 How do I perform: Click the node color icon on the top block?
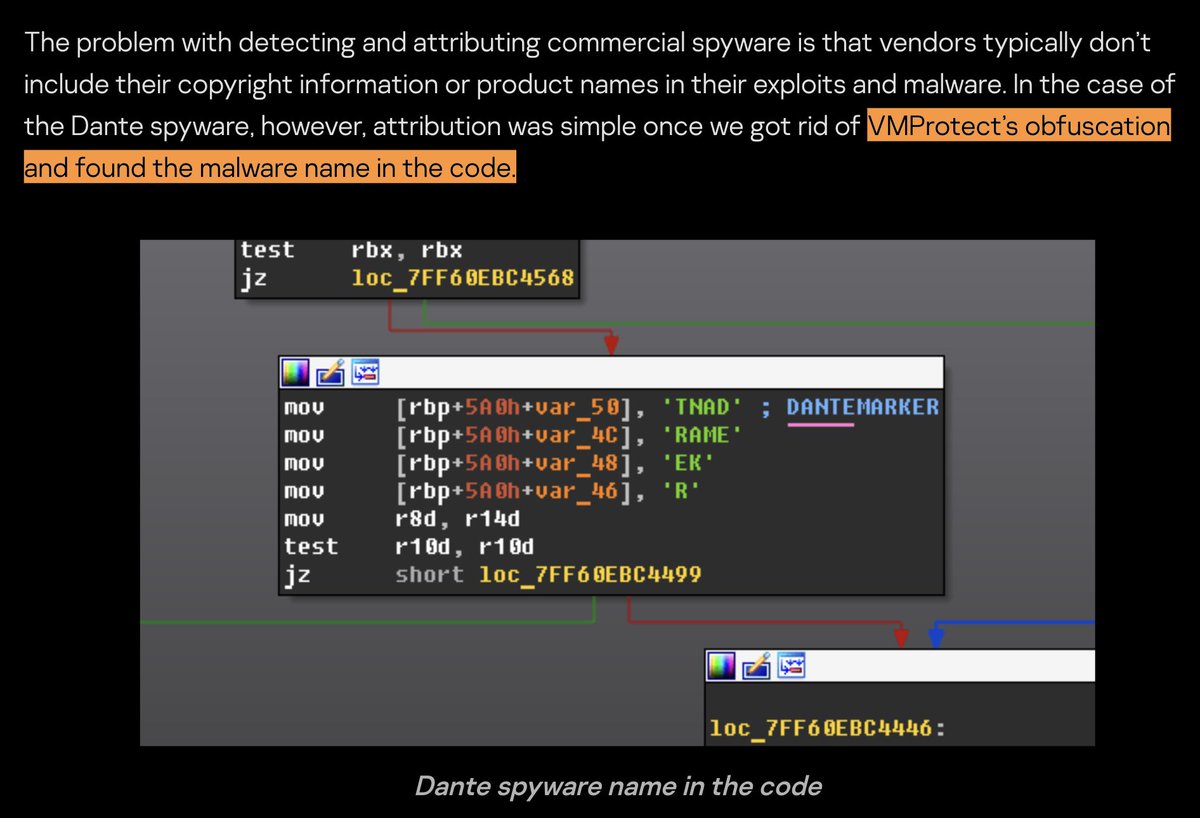(295, 372)
